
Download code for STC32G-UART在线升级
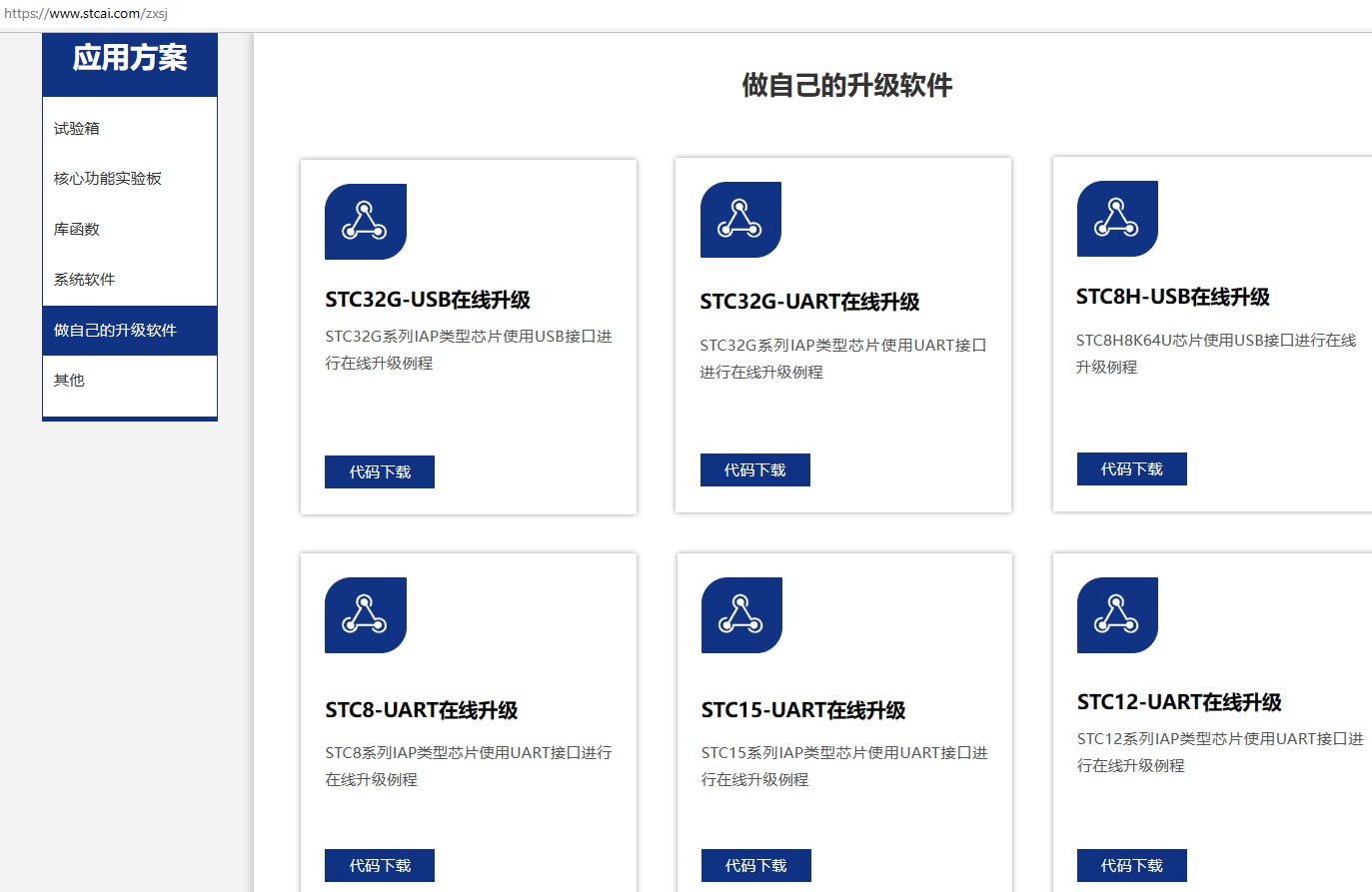click(754, 468)
